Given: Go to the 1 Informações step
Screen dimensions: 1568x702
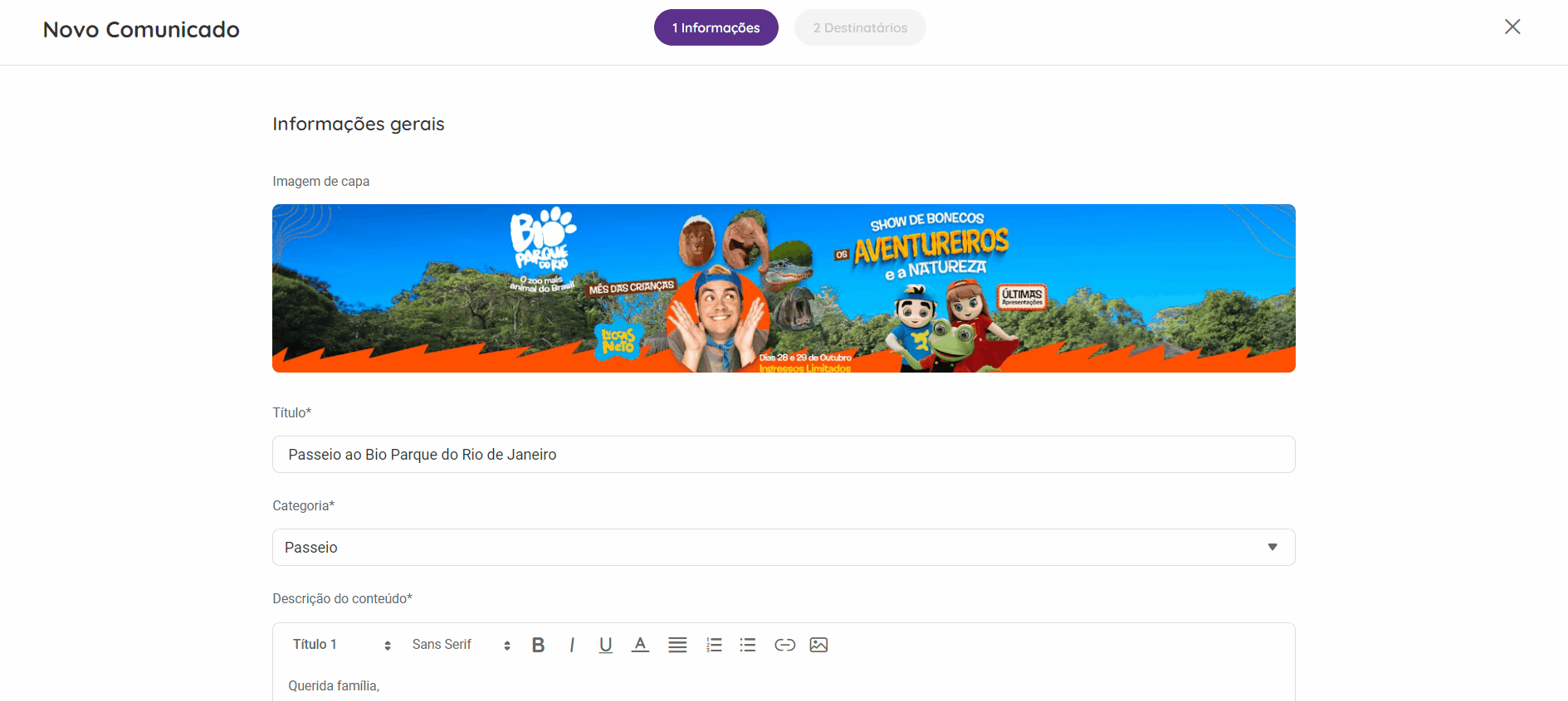Looking at the screenshot, I should tap(716, 27).
